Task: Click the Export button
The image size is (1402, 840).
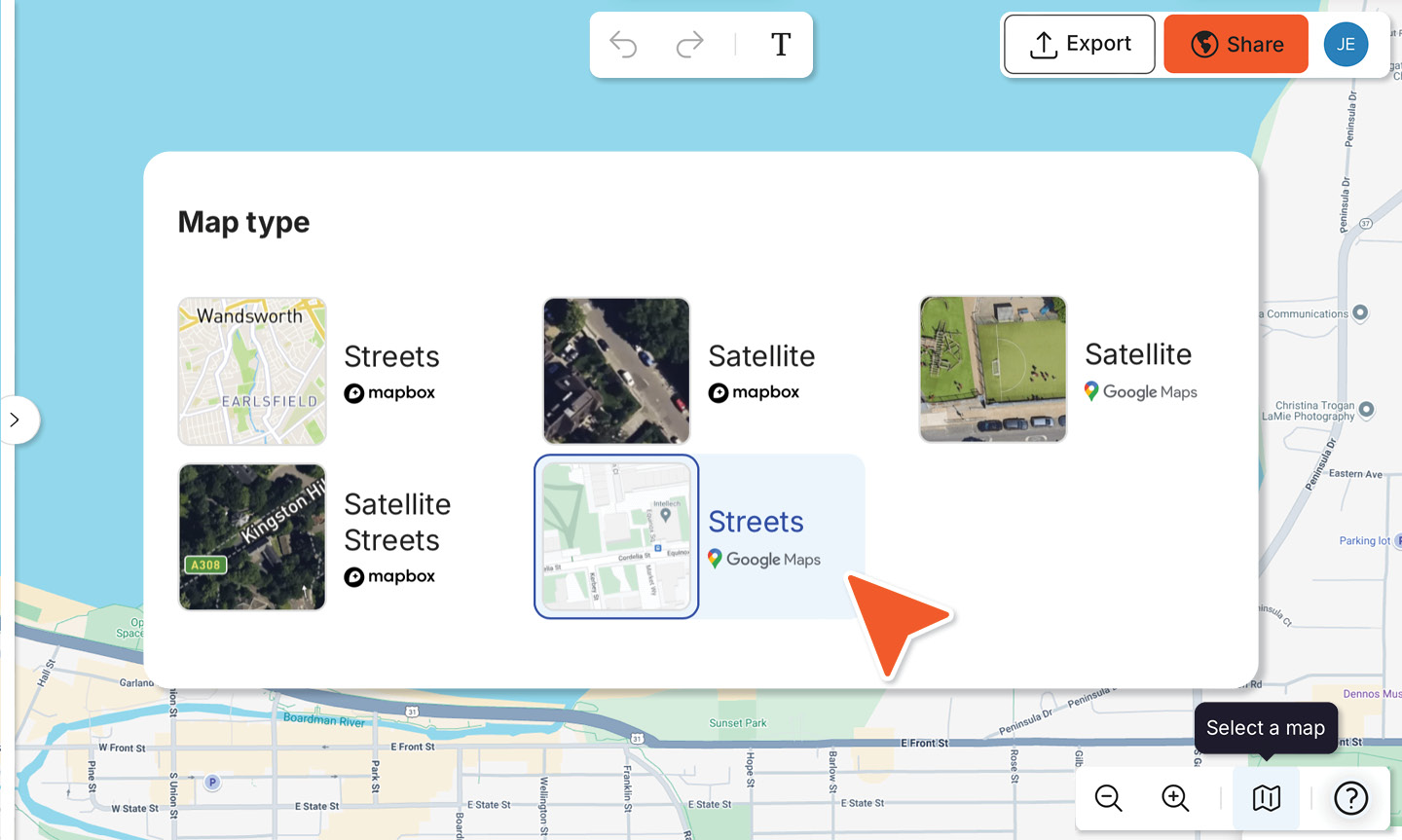Action: [x=1079, y=44]
